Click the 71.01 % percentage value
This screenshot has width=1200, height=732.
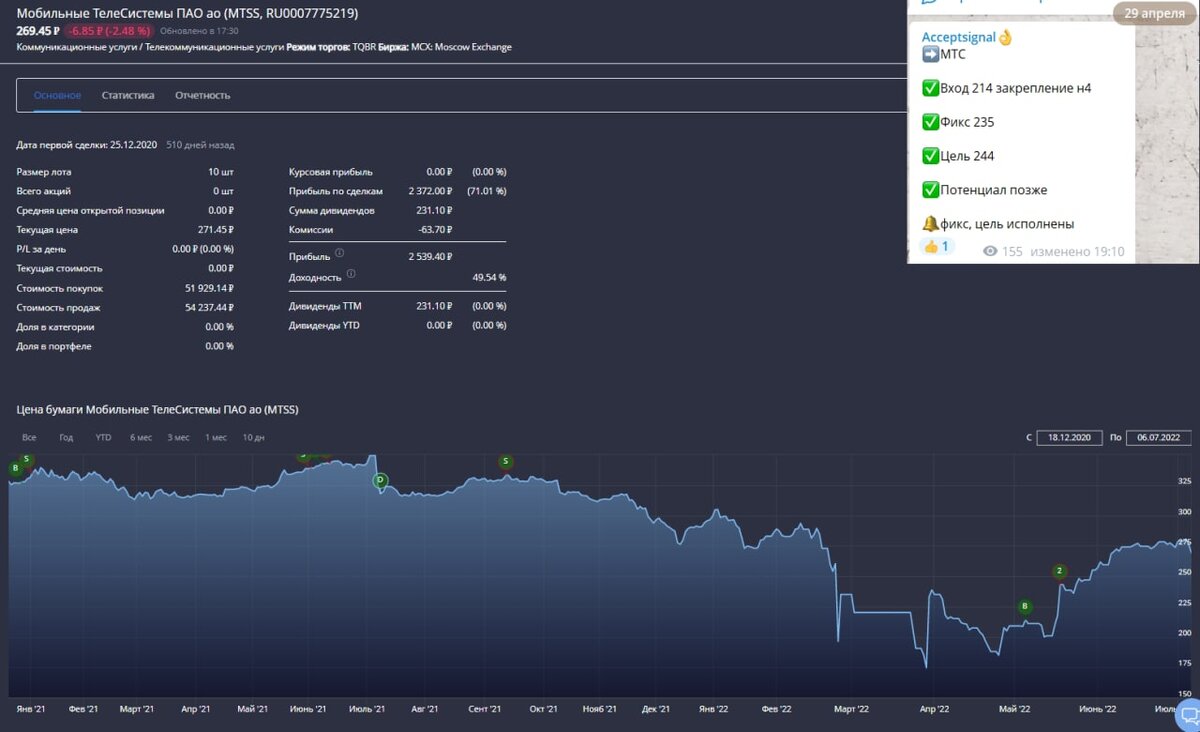[486, 190]
